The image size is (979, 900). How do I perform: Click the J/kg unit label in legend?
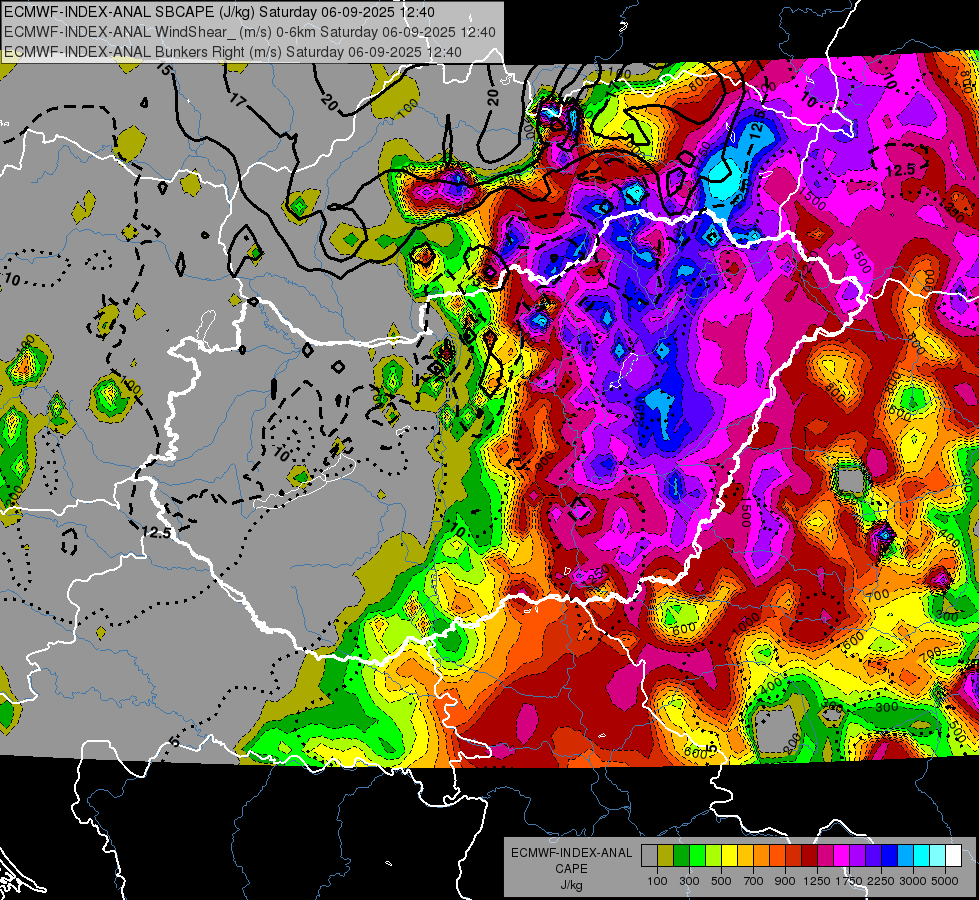[571, 885]
